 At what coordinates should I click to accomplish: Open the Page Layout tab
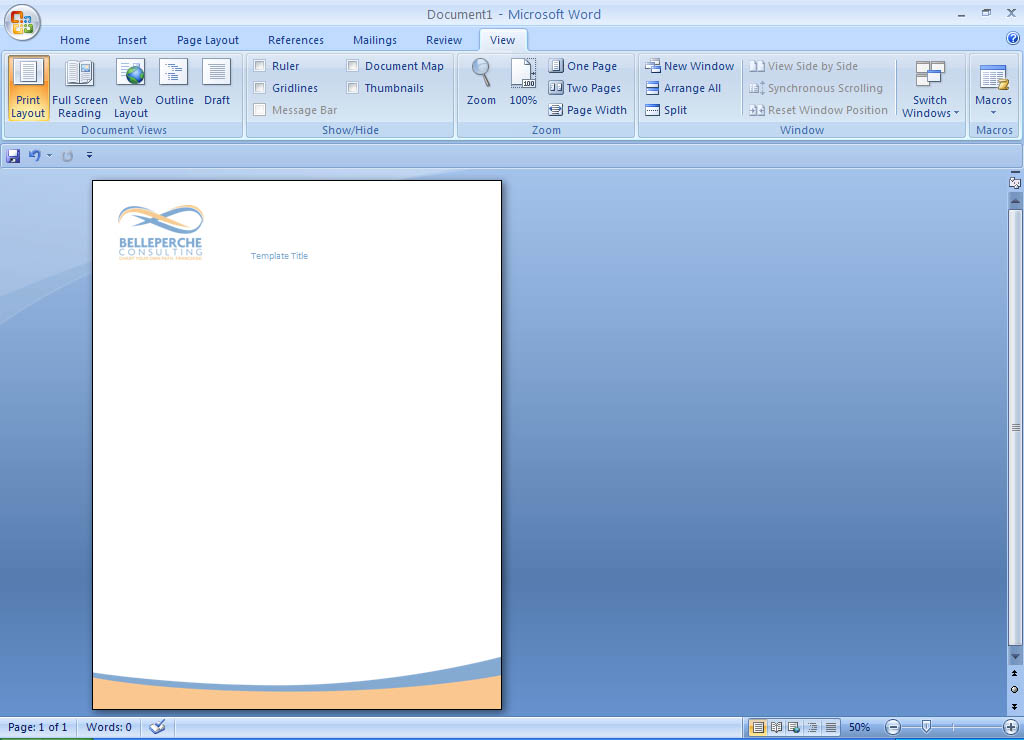pos(208,40)
